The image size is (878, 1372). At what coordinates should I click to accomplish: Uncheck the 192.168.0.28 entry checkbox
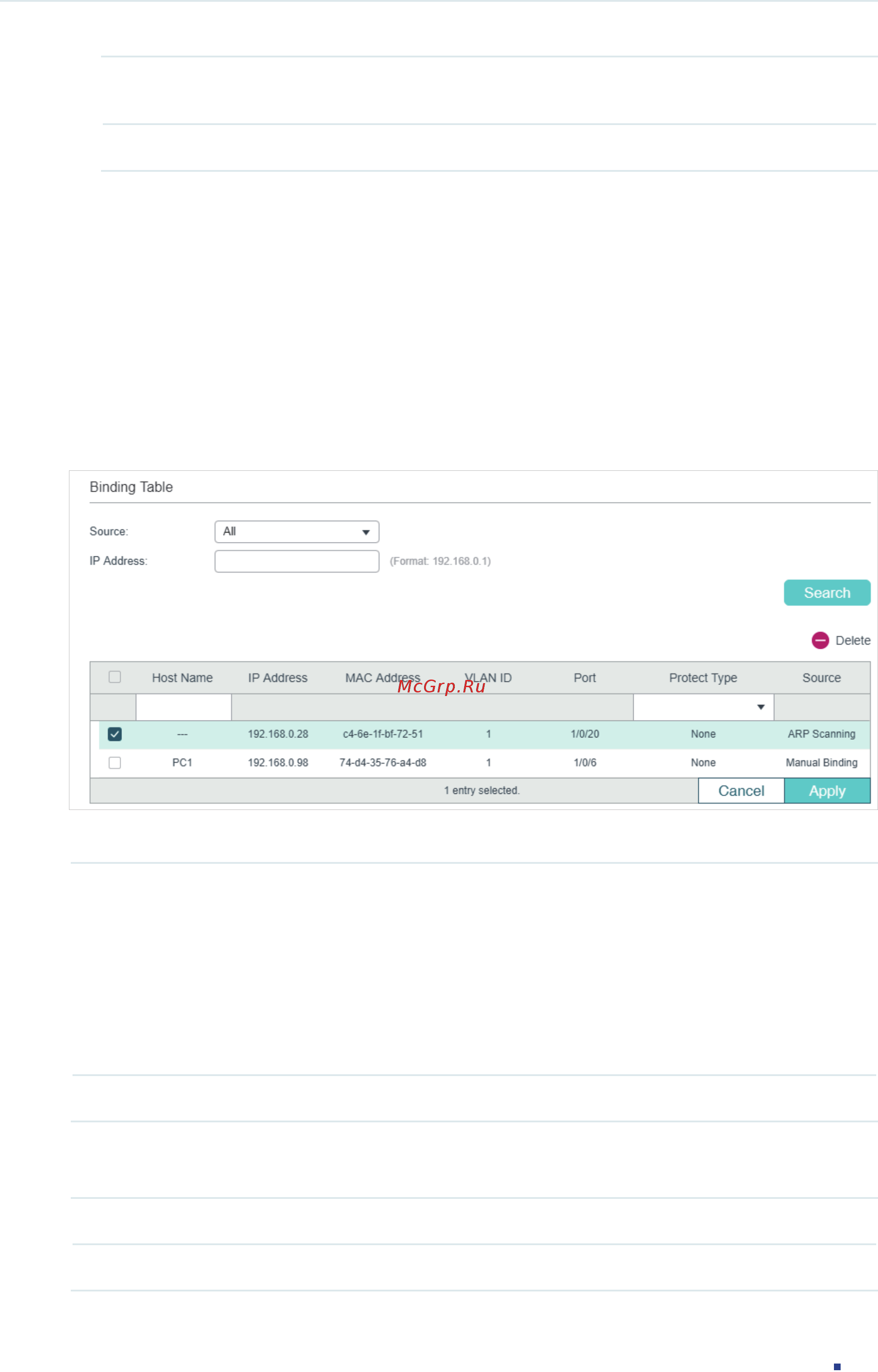115,733
